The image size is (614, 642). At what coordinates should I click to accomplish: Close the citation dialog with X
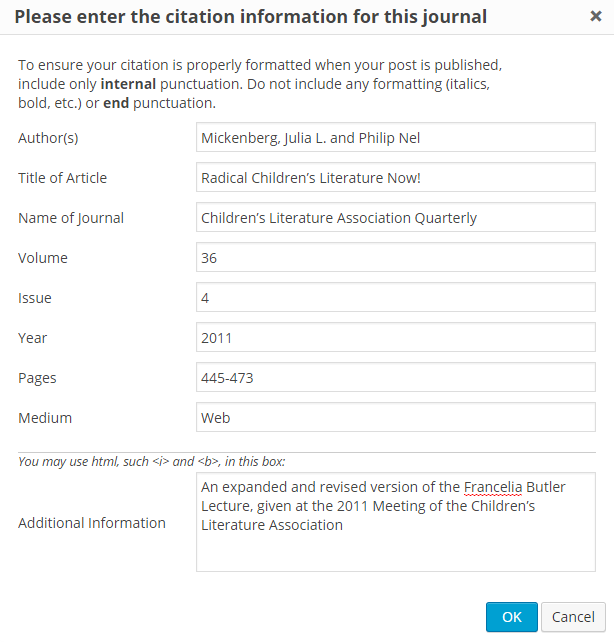(x=595, y=17)
